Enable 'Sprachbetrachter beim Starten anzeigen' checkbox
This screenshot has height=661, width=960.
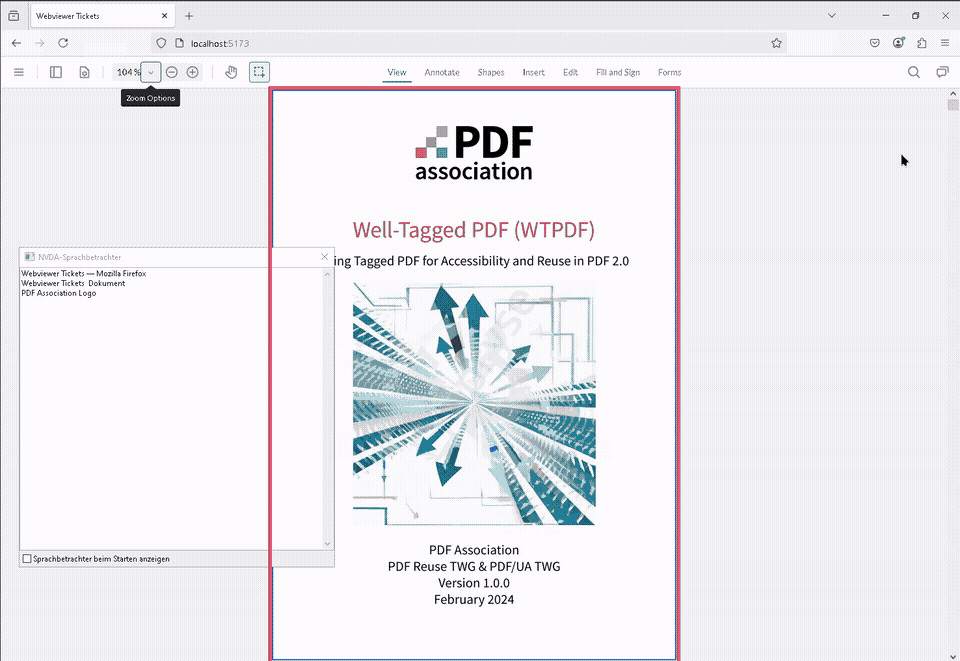(27, 559)
